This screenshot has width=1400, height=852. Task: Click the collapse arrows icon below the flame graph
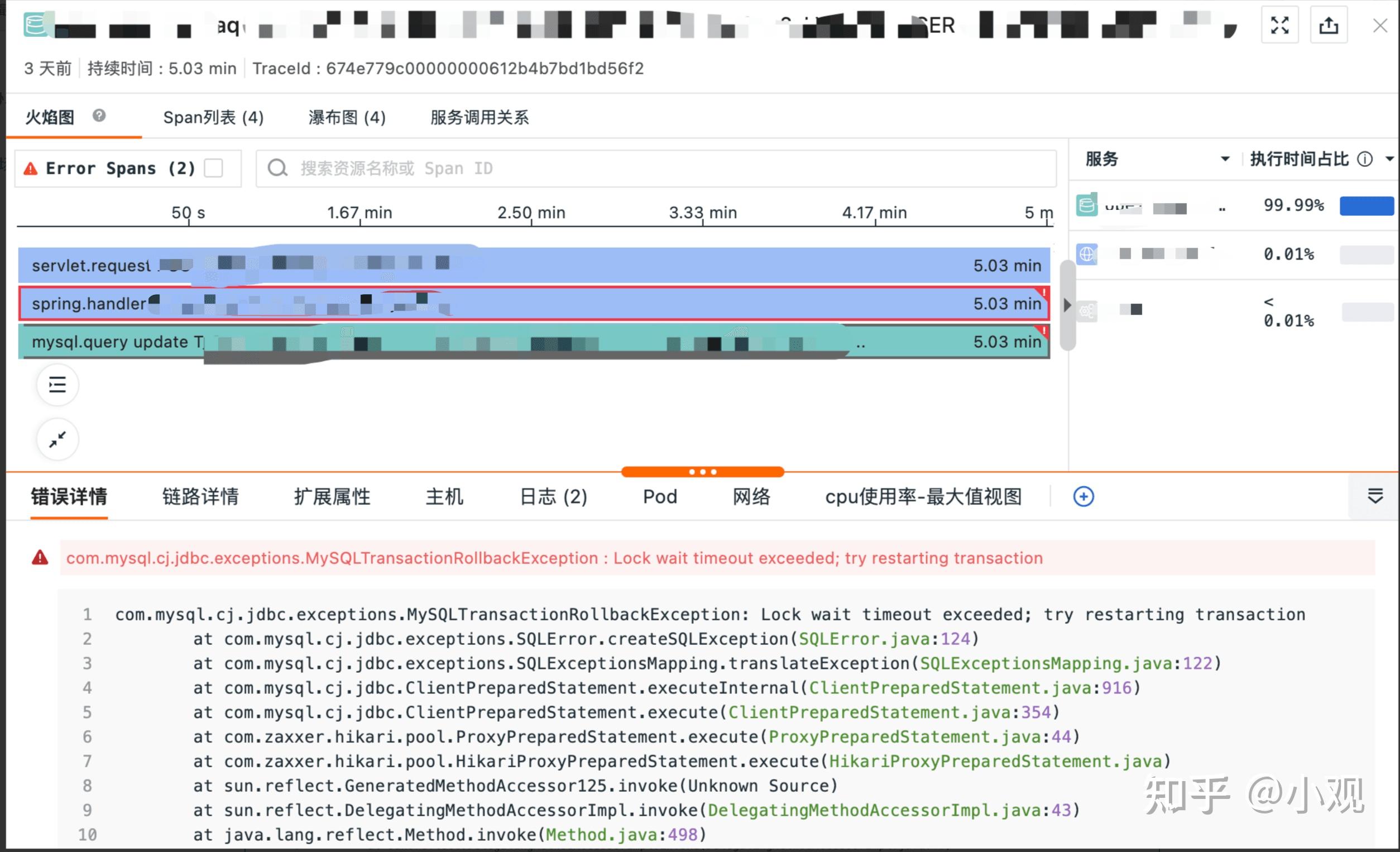click(57, 439)
